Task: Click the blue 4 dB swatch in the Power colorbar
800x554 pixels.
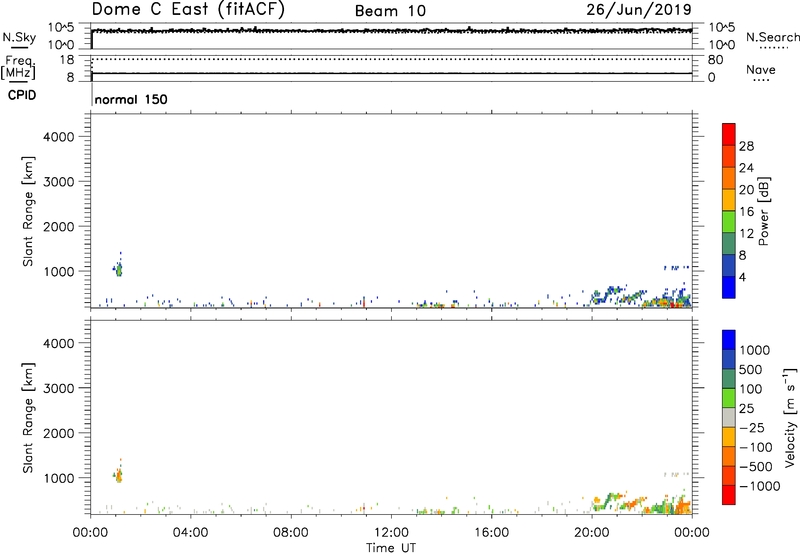Action: (x=729, y=287)
